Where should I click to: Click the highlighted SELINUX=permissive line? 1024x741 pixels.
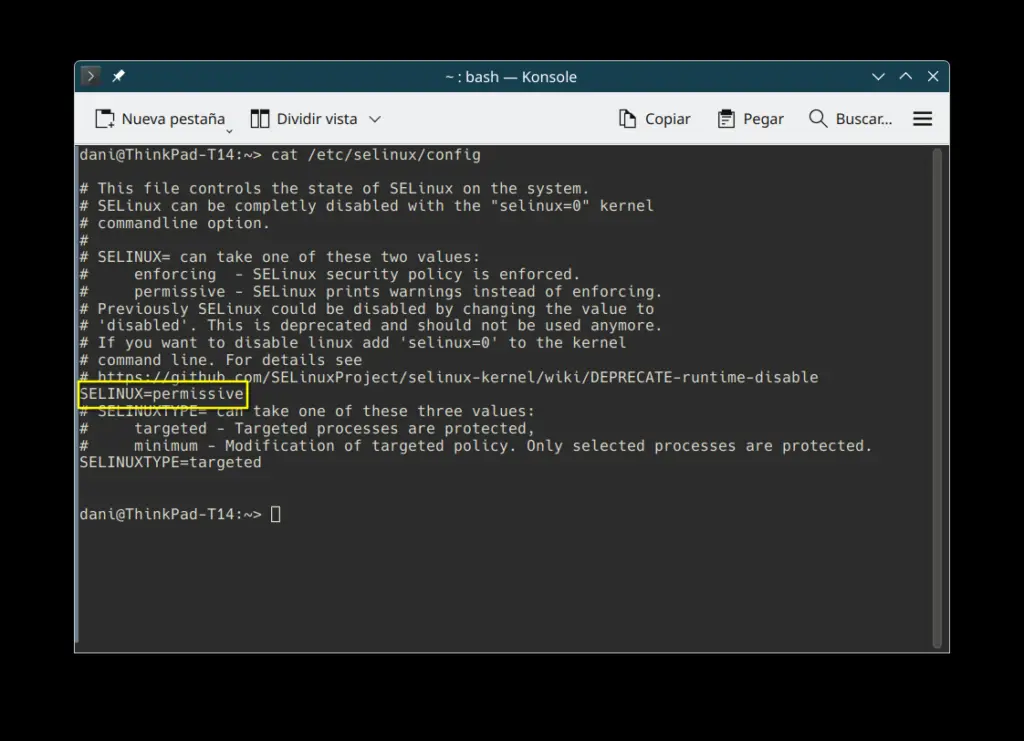tap(162, 394)
